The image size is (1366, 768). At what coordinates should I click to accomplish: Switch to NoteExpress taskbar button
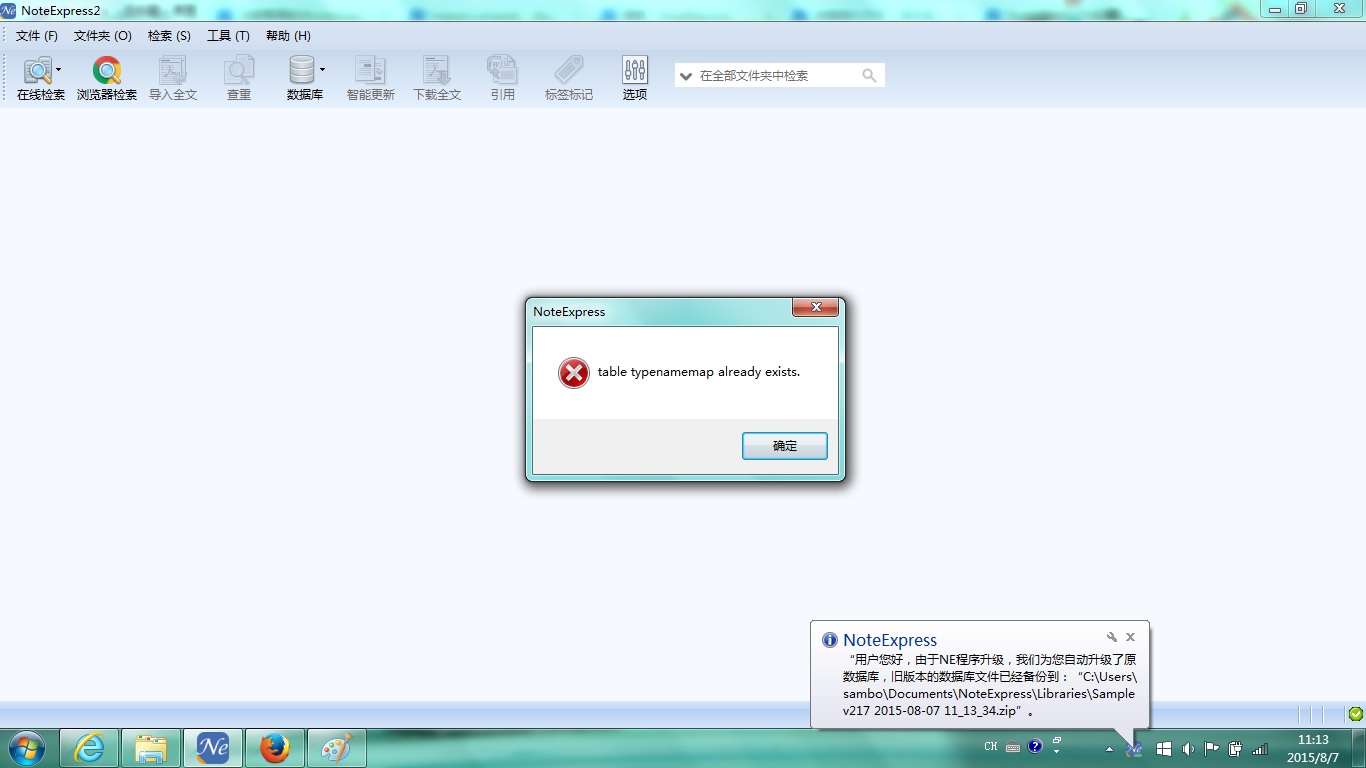[x=213, y=748]
